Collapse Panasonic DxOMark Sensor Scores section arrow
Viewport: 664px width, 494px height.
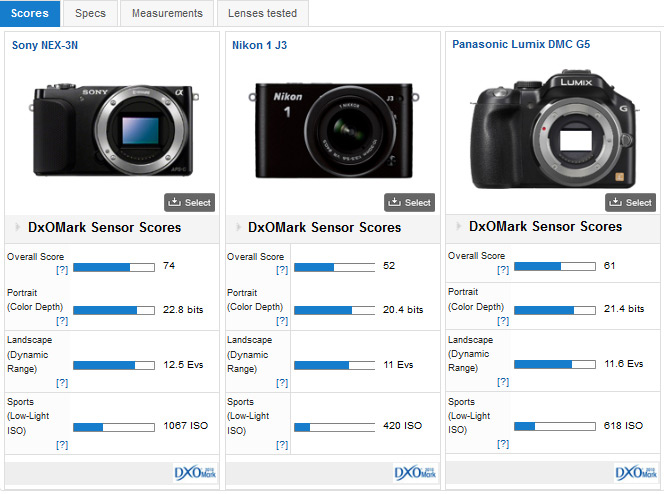click(x=458, y=227)
